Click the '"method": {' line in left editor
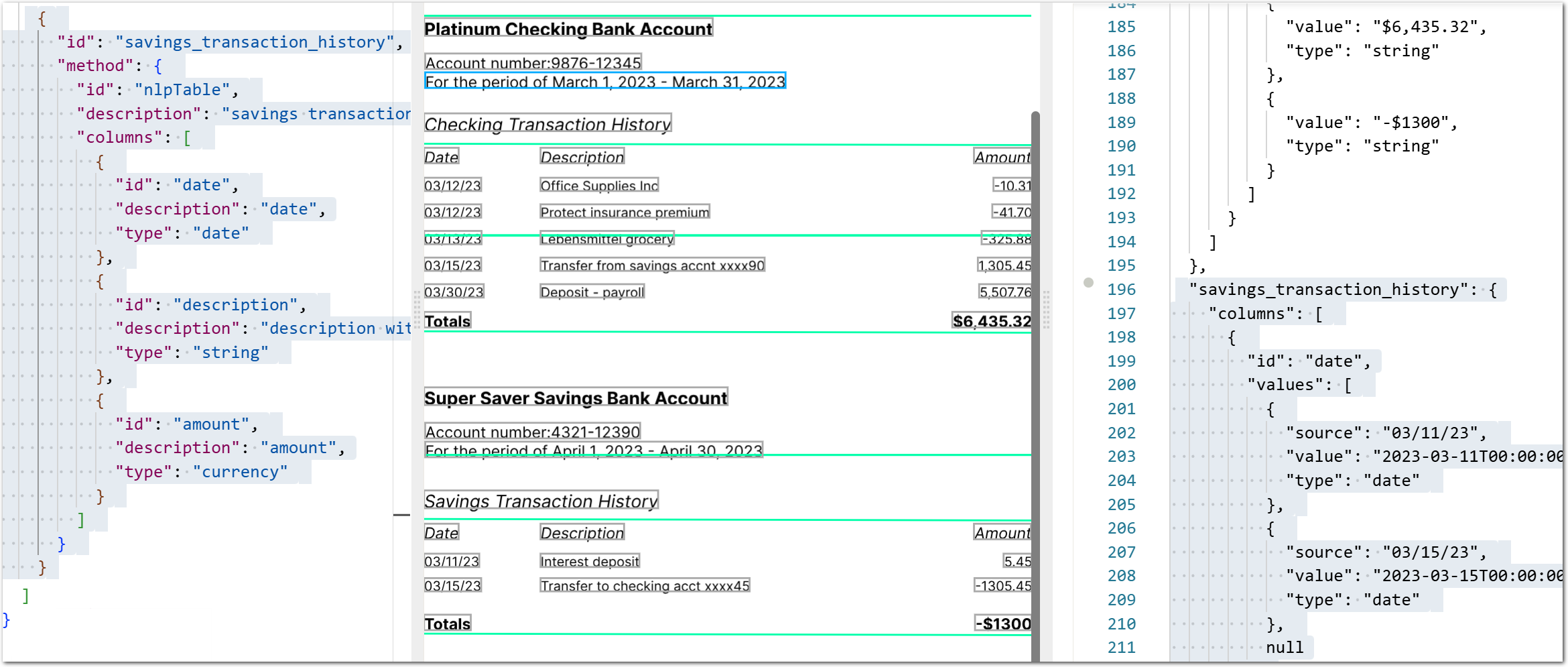This screenshot has width=1568, height=667. tap(109, 66)
